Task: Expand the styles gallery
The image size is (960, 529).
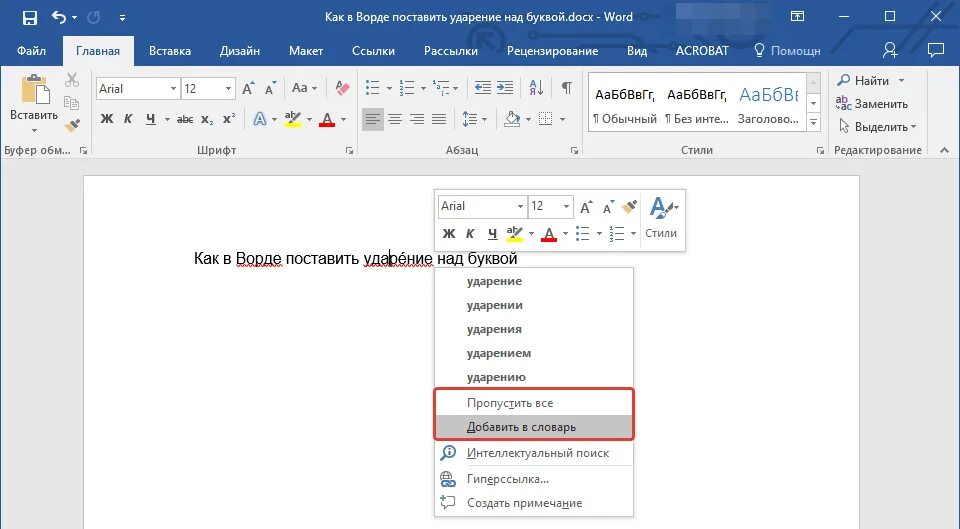Action: (813, 123)
